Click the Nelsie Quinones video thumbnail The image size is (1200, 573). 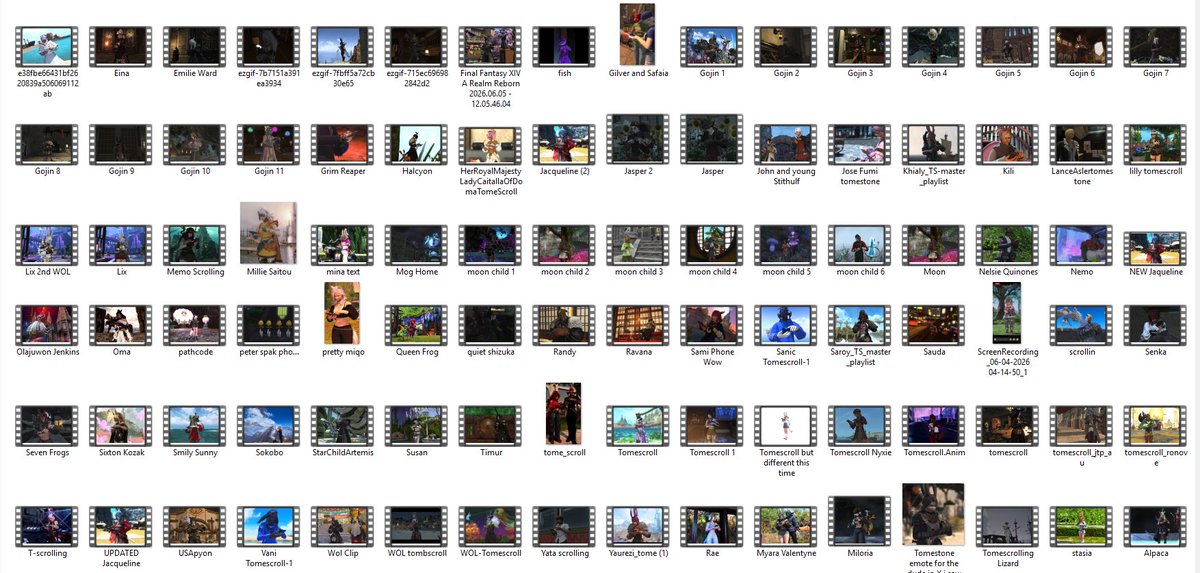pos(1007,245)
